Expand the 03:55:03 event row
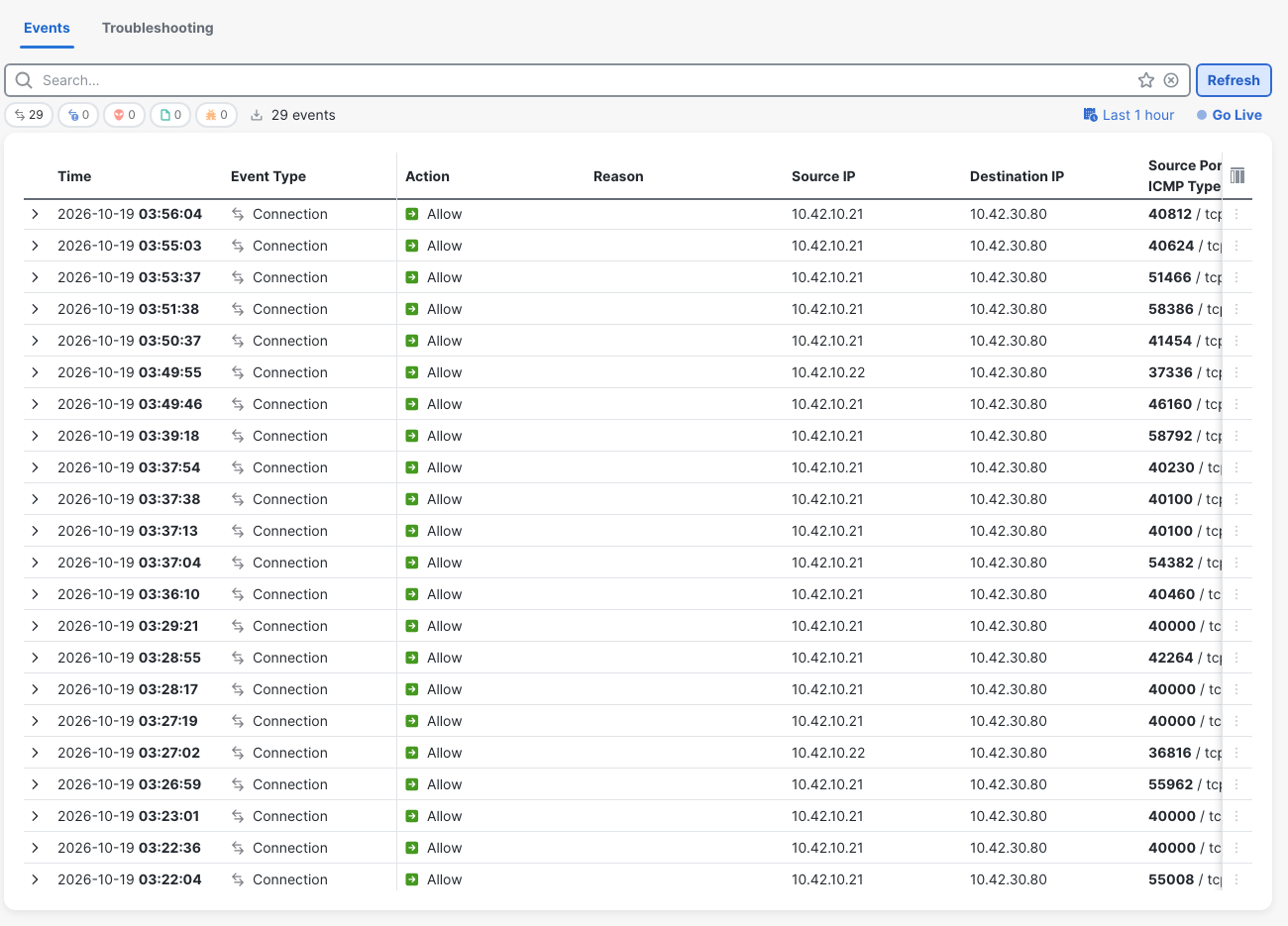 point(35,246)
